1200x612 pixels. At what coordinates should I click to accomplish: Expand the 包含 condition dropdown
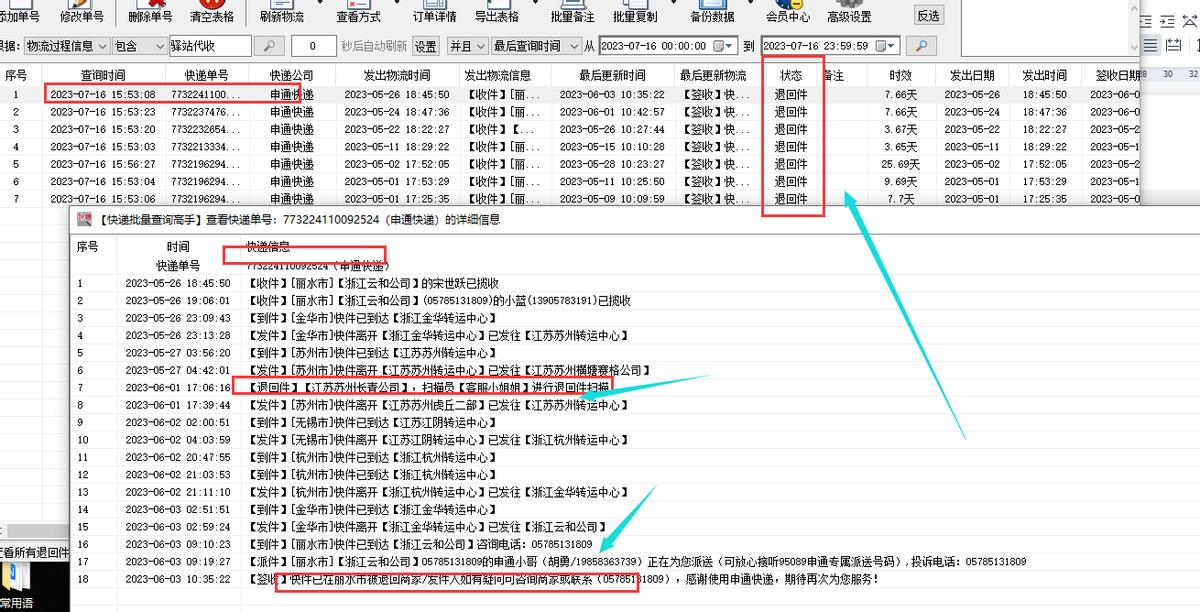click(x=137, y=45)
